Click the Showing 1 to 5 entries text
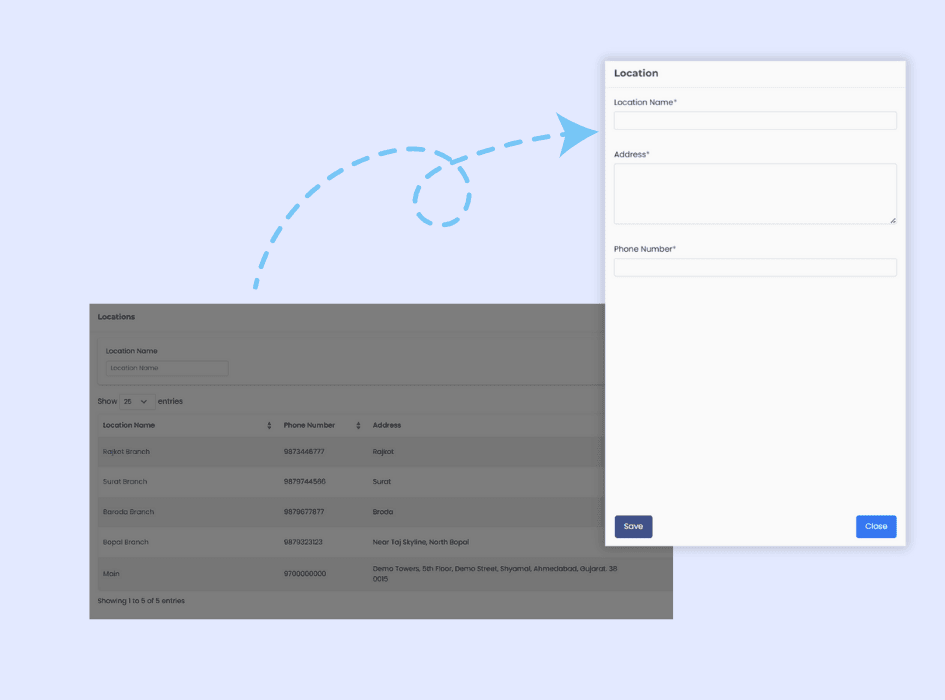Viewport: 945px width, 700px height. coord(141,601)
